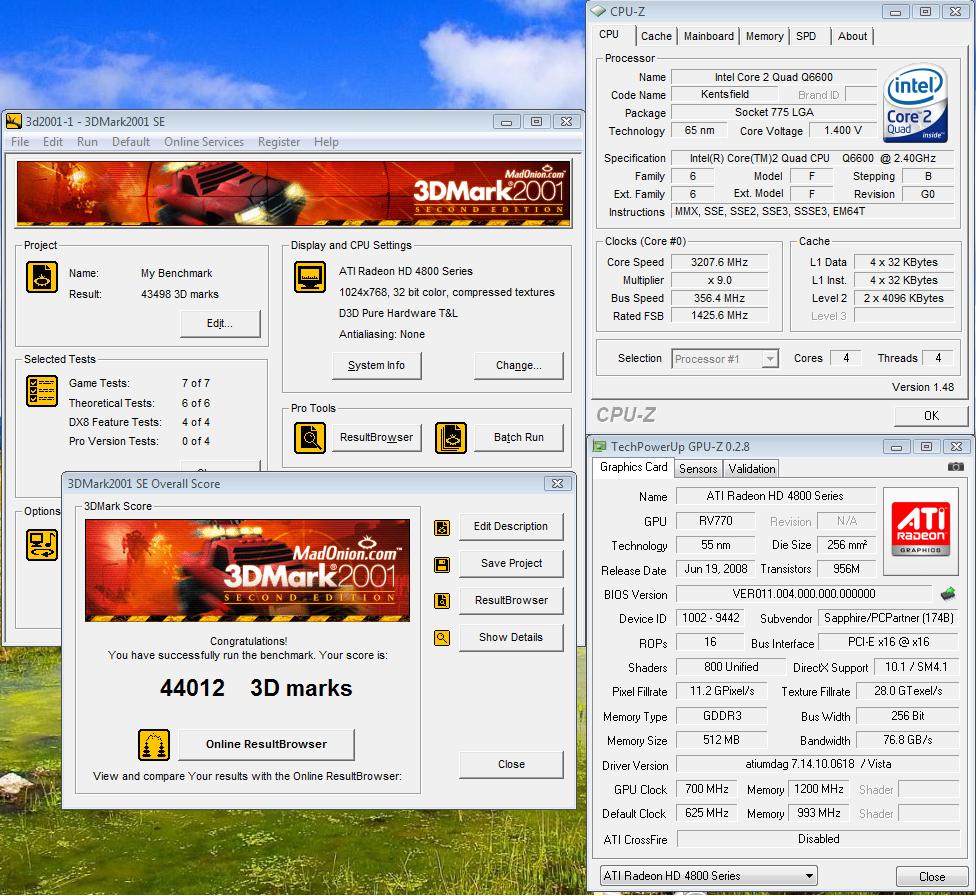Viewport: 976px width, 896px height.
Task: Click the Core Speed value field in CPU-Z
Action: tap(719, 262)
